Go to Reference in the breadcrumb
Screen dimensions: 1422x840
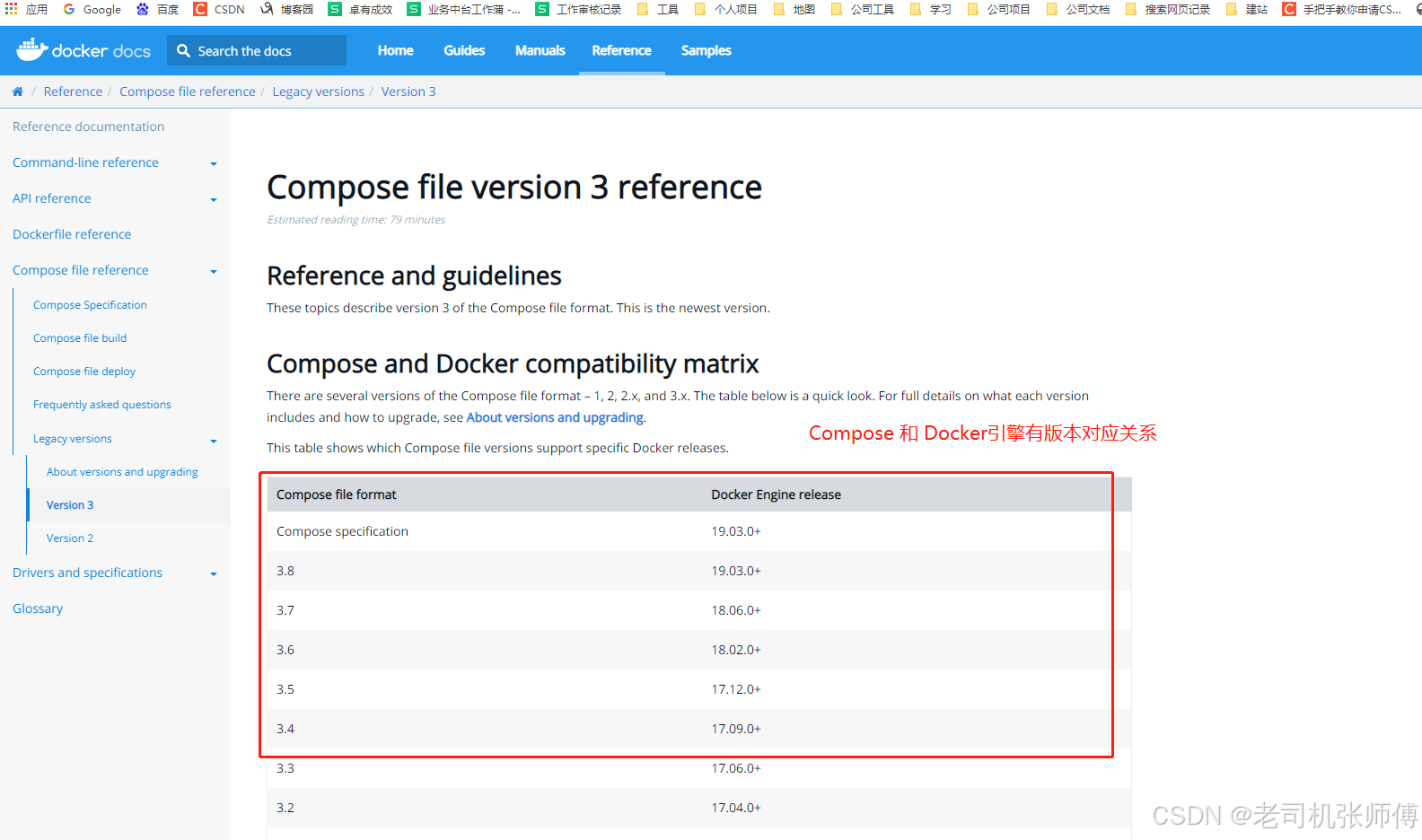click(73, 92)
